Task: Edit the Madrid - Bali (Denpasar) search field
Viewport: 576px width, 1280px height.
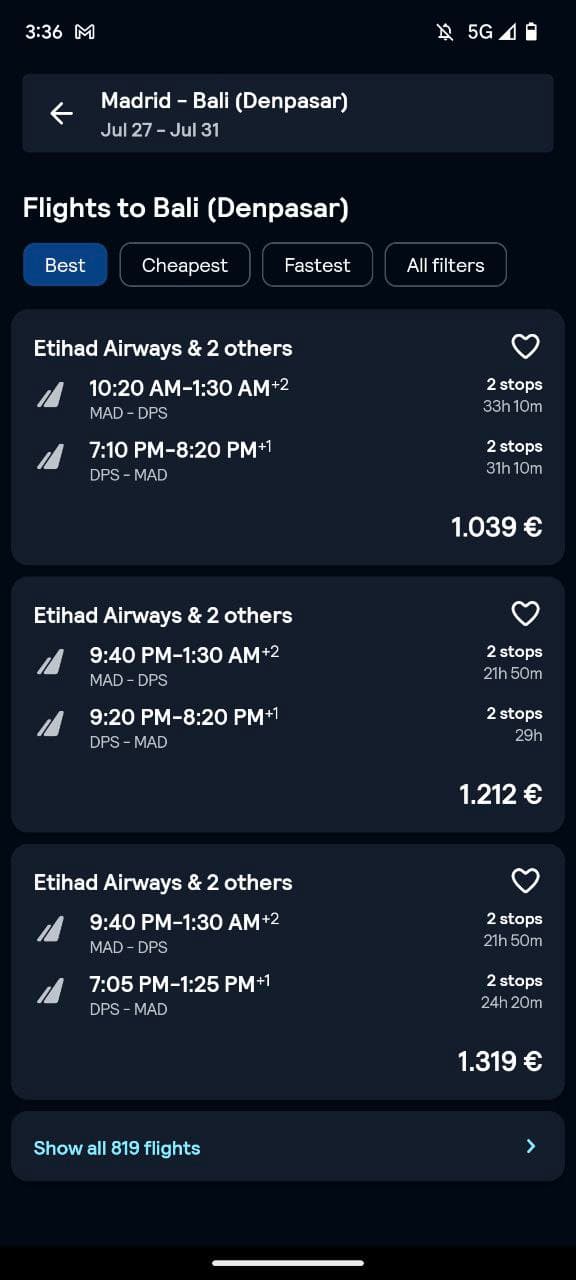Action: [x=288, y=113]
